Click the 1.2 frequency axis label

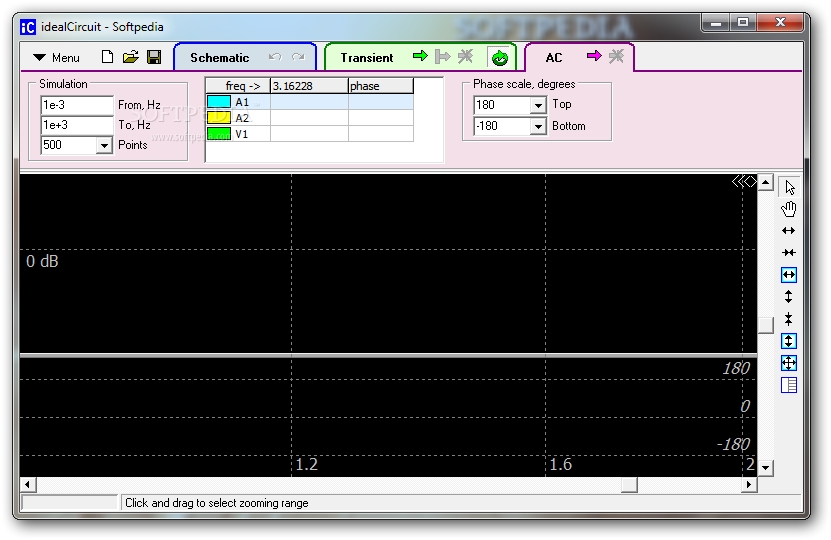(x=306, y=465)
